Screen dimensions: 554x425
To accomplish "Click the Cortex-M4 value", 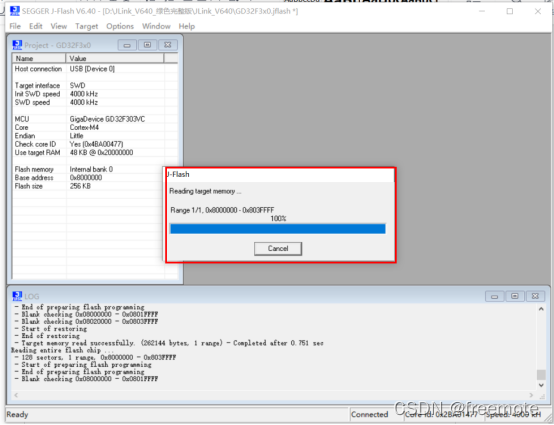I will (x=84, y=128).
